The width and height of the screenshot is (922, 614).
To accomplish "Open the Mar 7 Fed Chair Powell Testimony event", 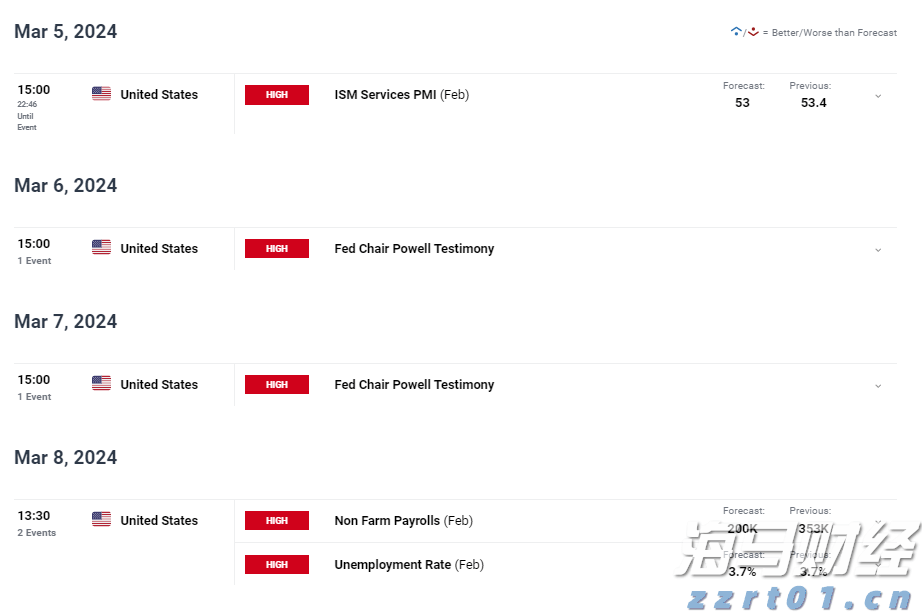I will click(x=414, y=385).
